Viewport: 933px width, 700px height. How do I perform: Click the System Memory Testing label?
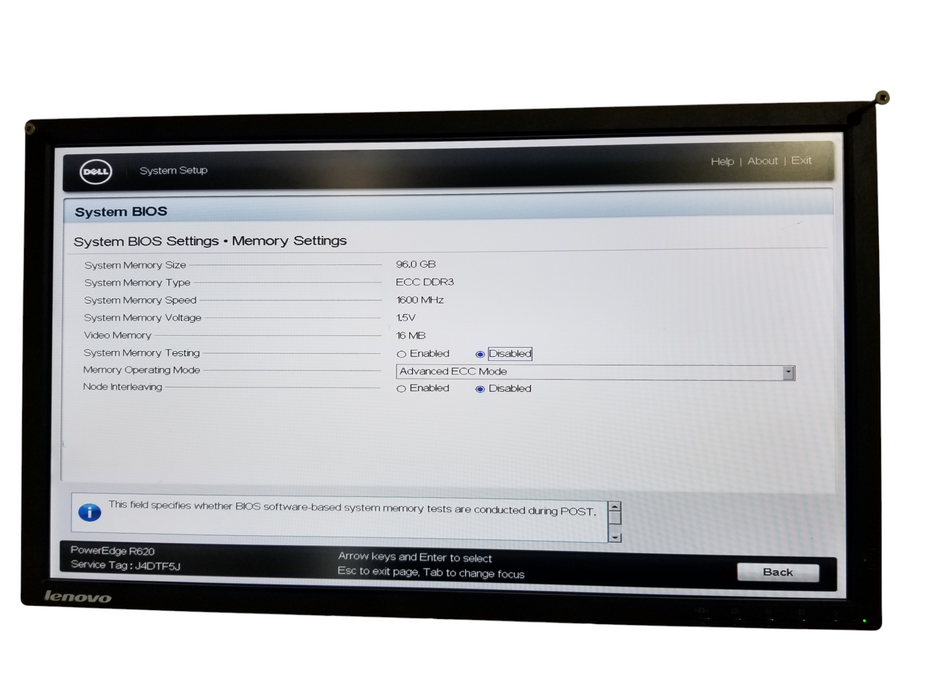click(142, 353)
